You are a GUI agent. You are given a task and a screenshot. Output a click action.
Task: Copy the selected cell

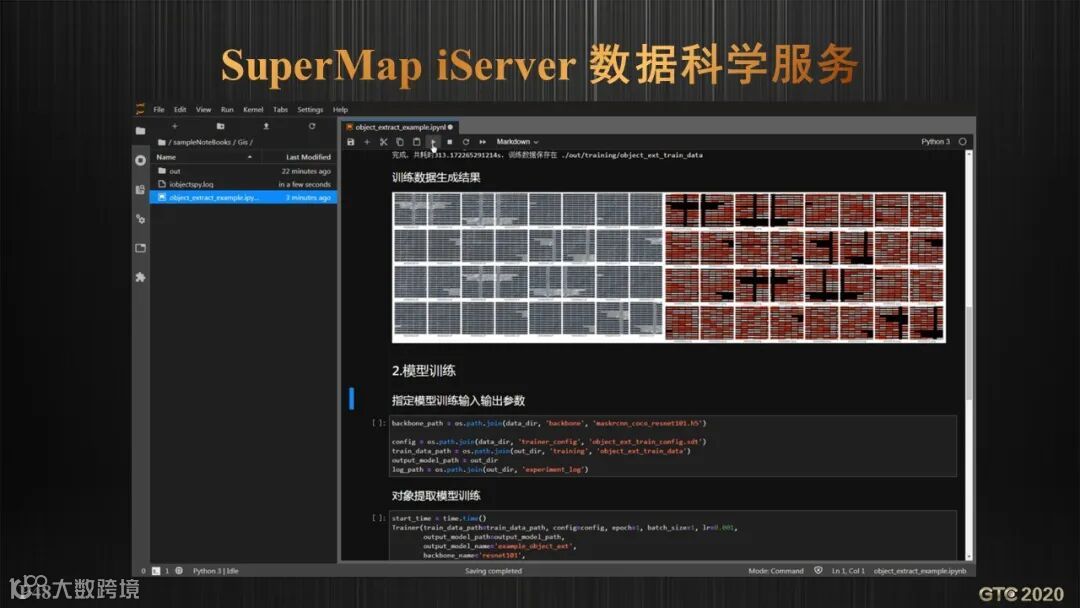point(400,142)
